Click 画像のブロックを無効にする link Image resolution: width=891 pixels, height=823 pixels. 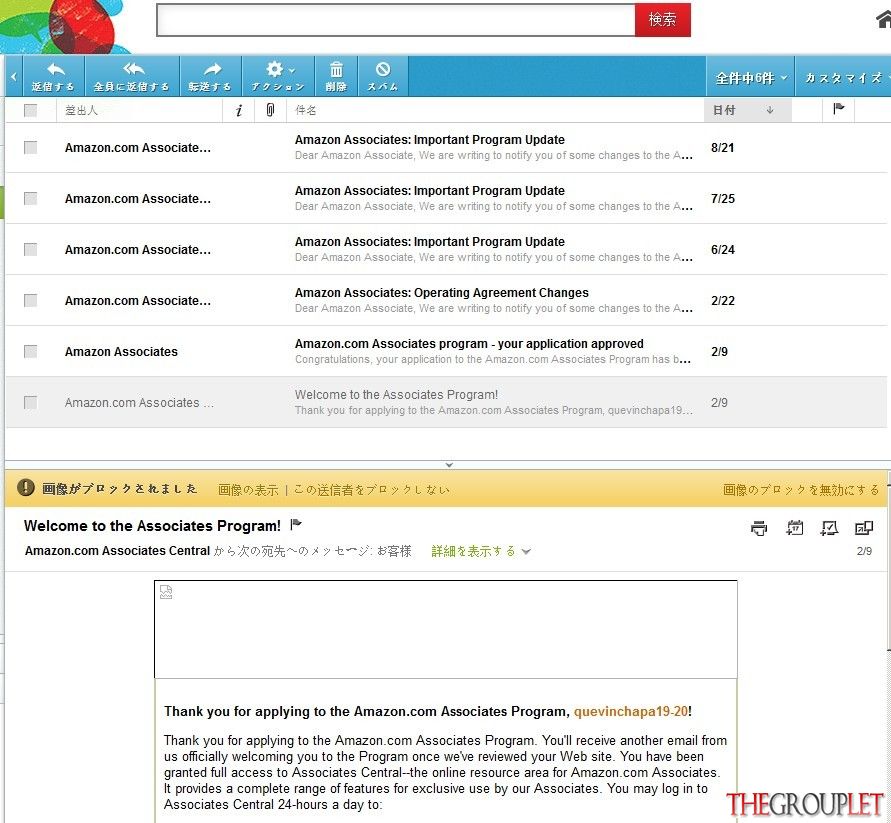pos(801,490)
